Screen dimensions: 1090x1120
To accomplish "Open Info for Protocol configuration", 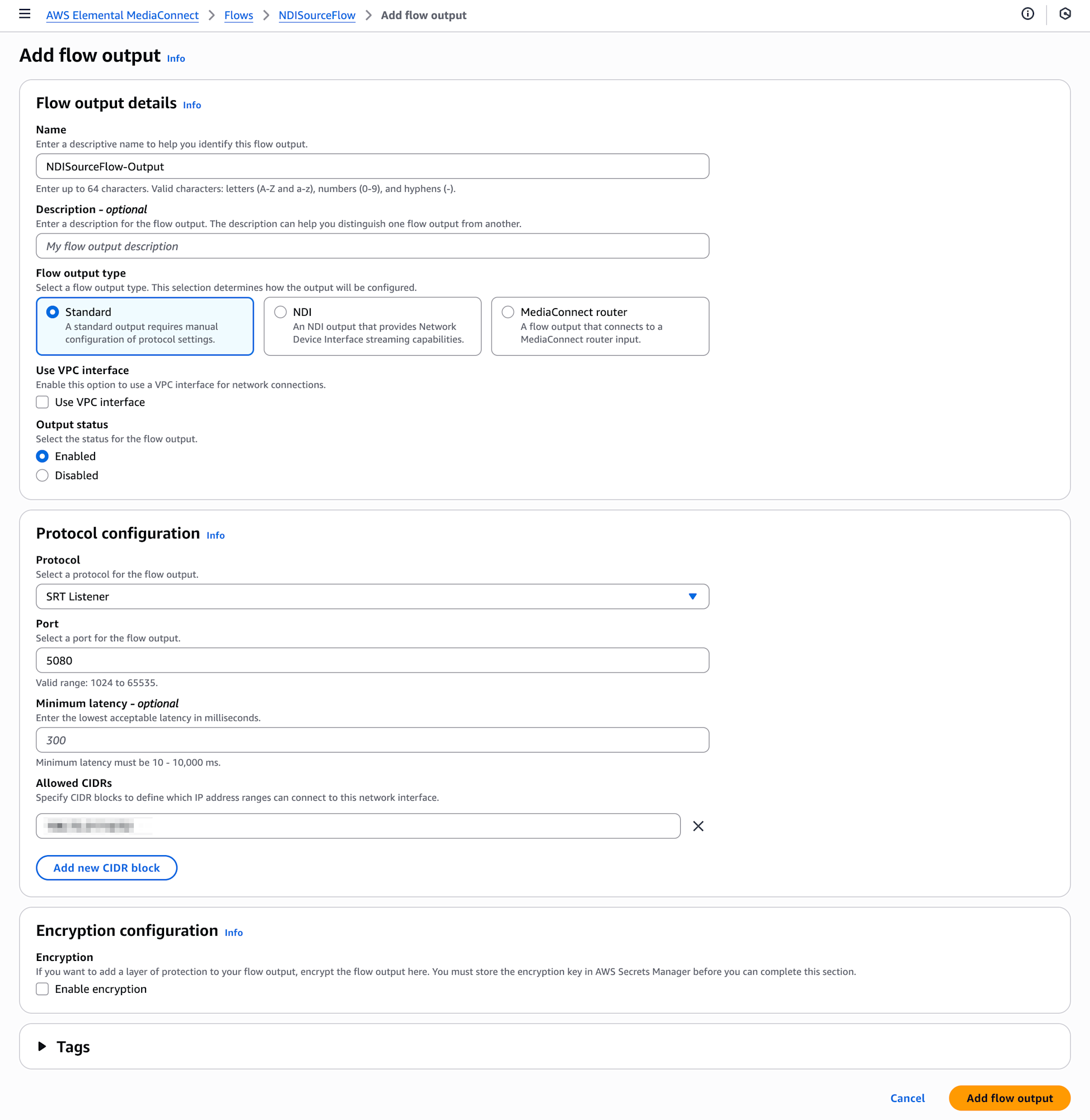I will [x=215, y=535].
